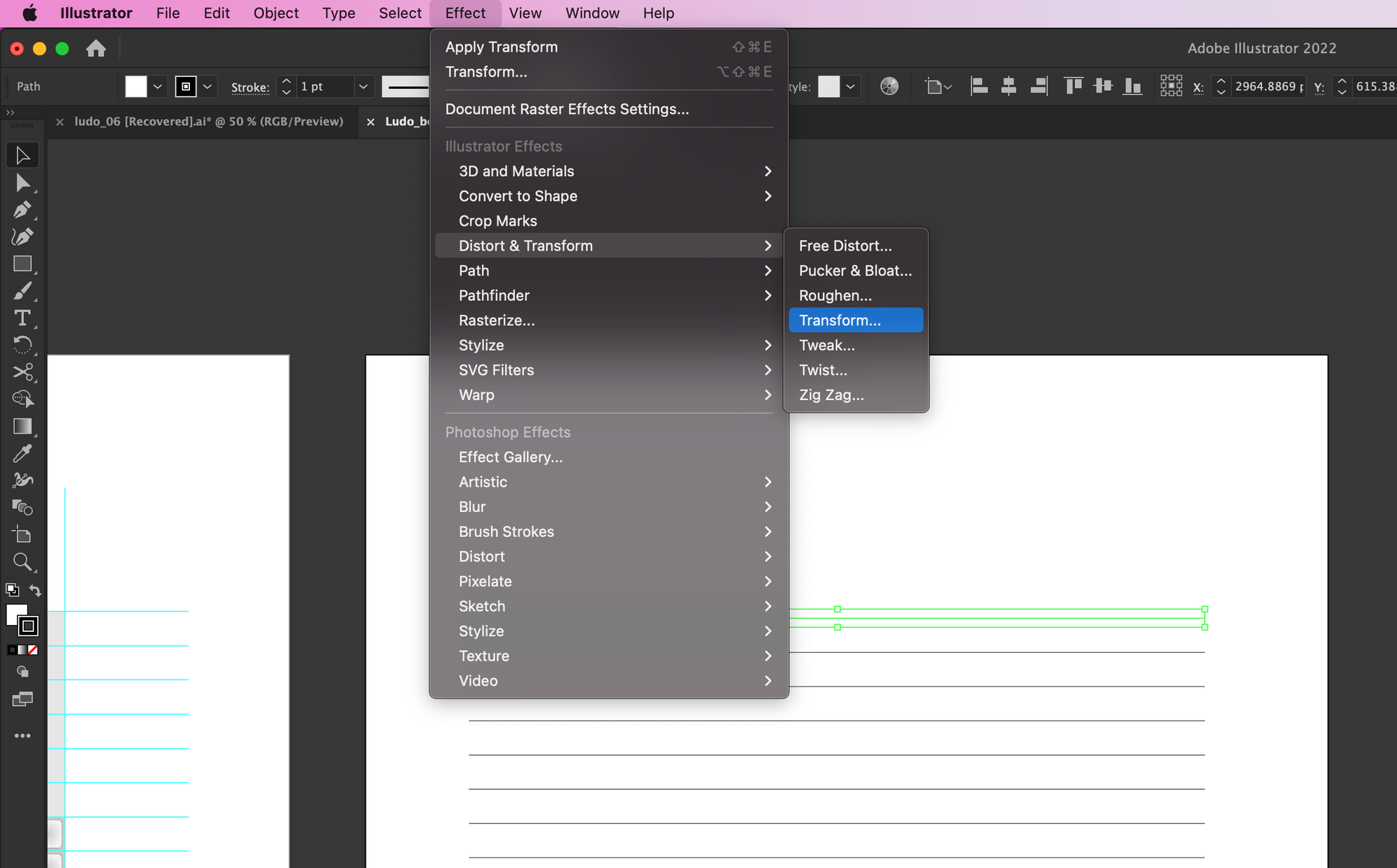Select the Artboard tool
Screen dimensions: 1397x868
click(22, 535)
